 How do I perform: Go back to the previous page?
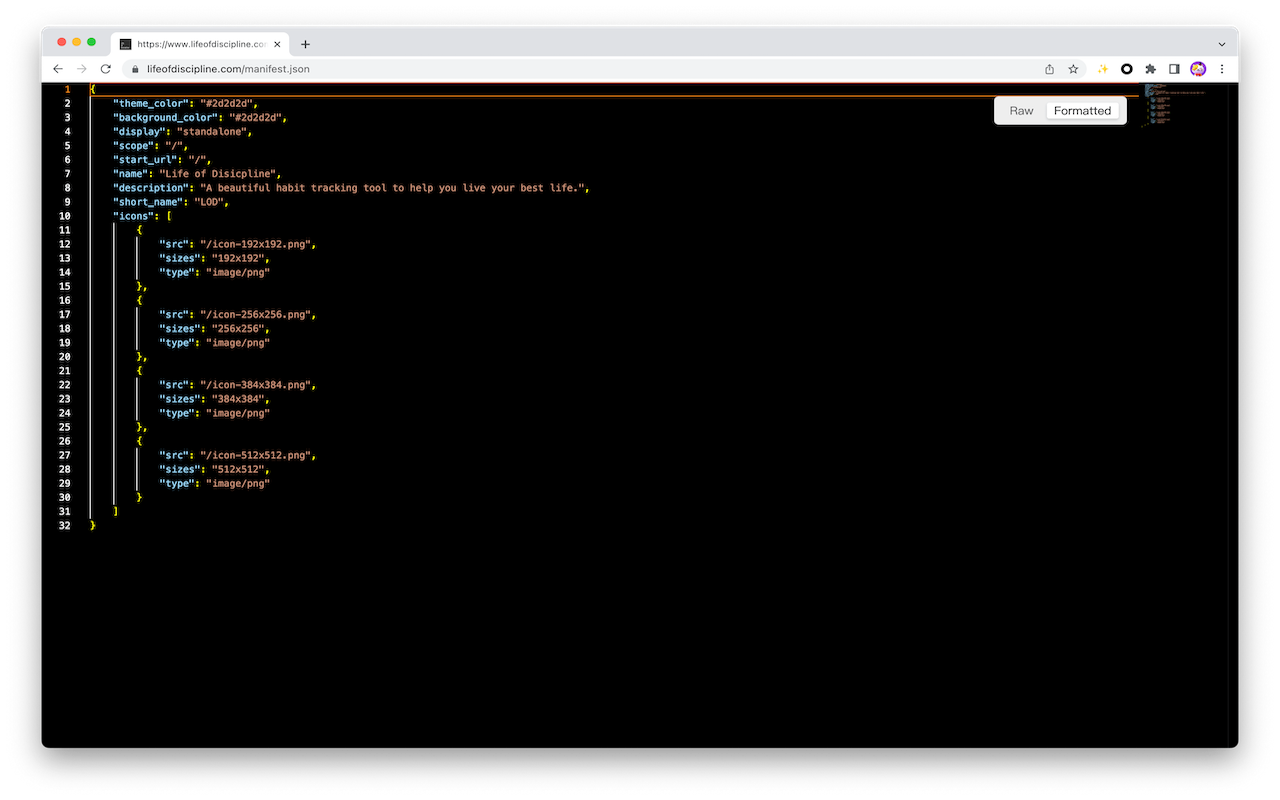pyautogui.click(x=58, y=69)
